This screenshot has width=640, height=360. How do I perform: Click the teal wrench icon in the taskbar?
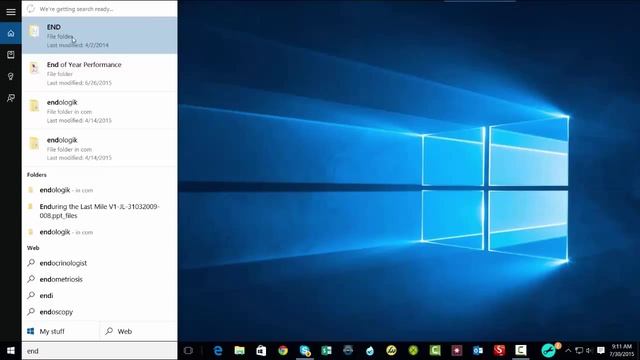point(548,351)
